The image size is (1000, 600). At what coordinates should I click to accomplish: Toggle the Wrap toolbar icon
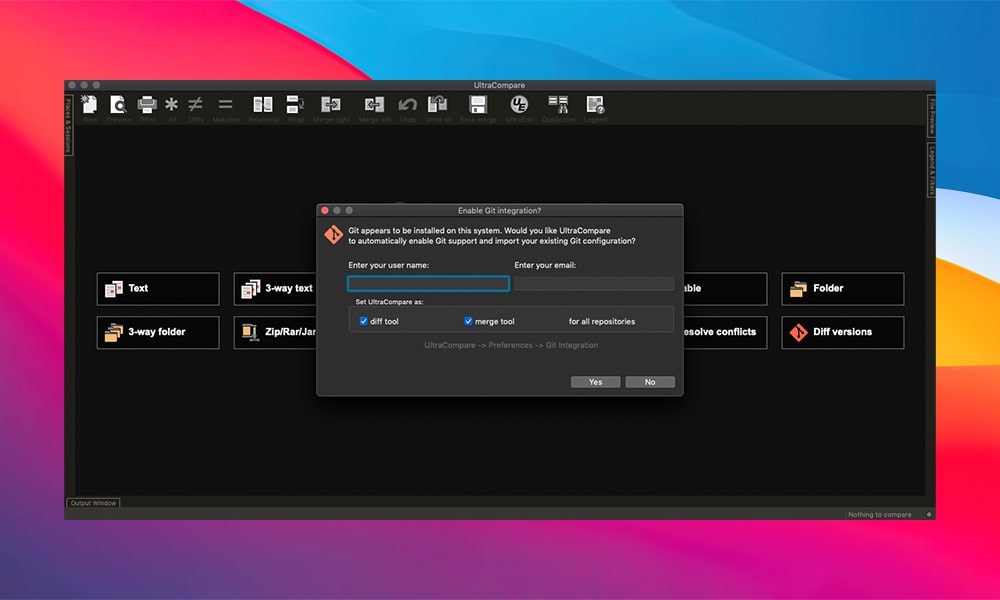tap(296, 105)
